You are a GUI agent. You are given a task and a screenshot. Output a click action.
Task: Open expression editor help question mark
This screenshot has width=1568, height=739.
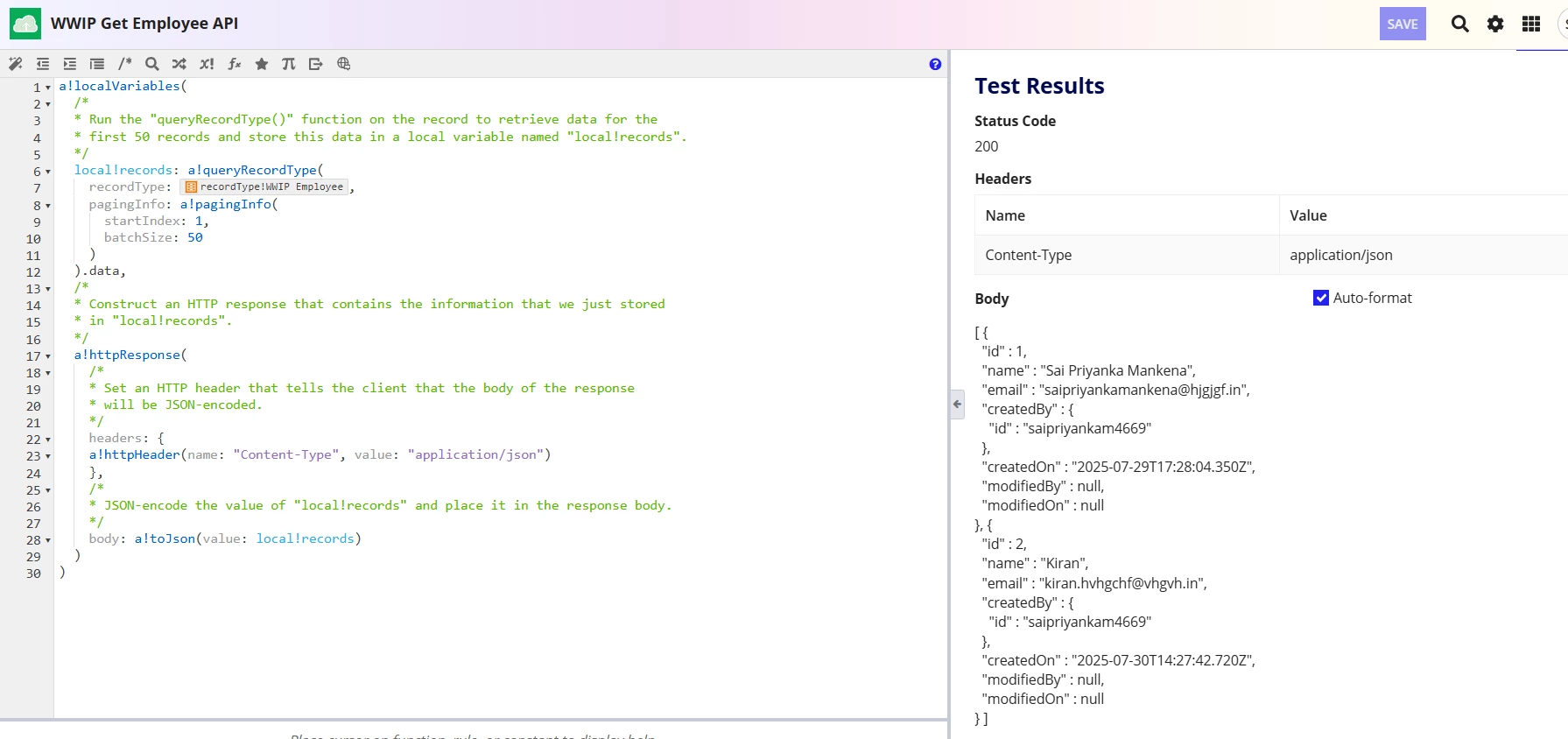tap(935, 64)
